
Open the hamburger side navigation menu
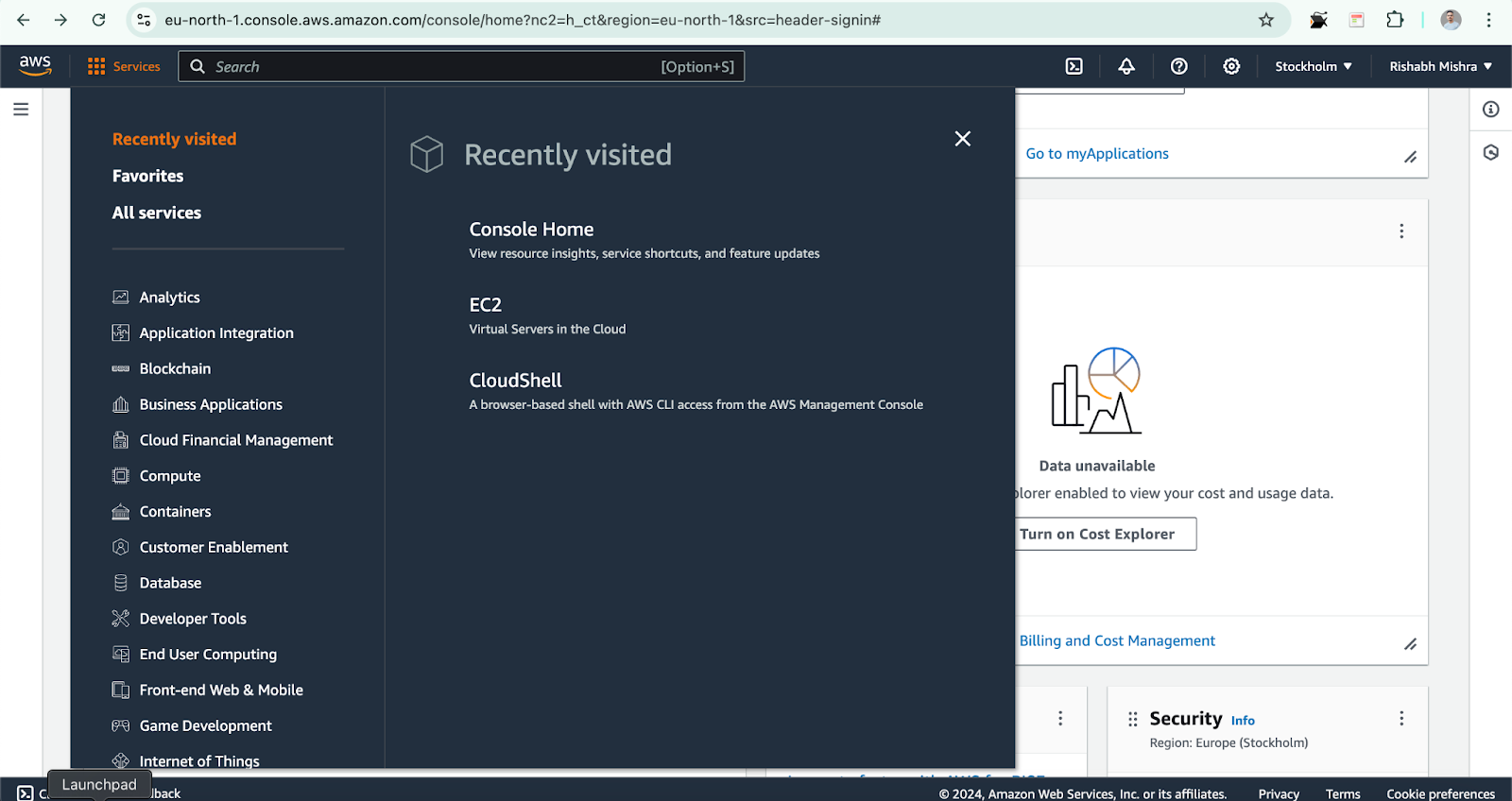tap(21, 110)
